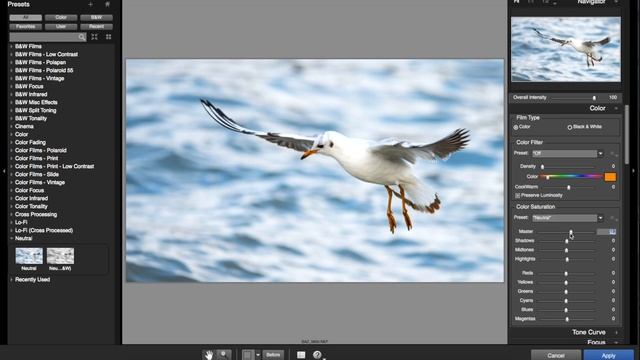Screen dimensions: 640x360
Task: Open the B&W Split Toning folder
Action: pos(36,110)
